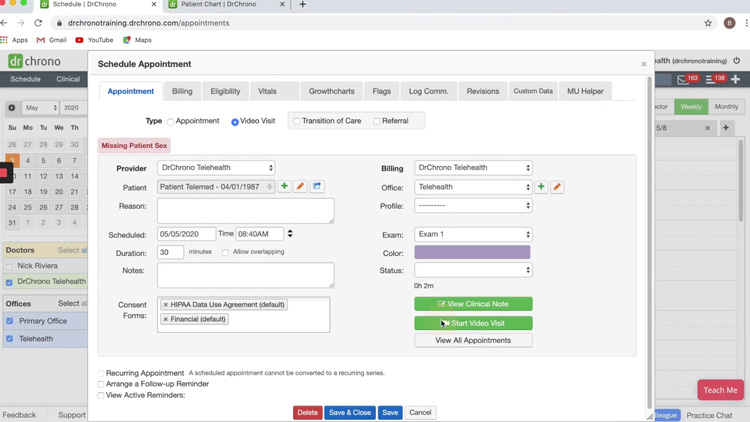
Task: Bookmark this page with the star icon
Action: point(708,23)
